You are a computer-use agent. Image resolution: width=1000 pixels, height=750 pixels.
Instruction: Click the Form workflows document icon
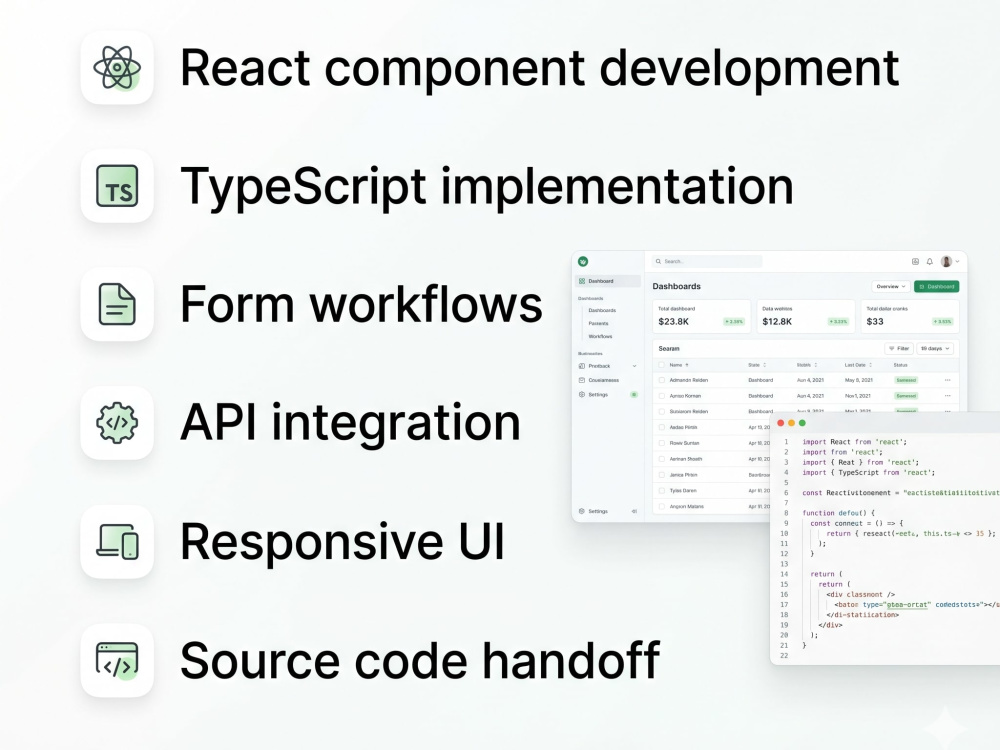pyautogui.click(x=117, y=304)
